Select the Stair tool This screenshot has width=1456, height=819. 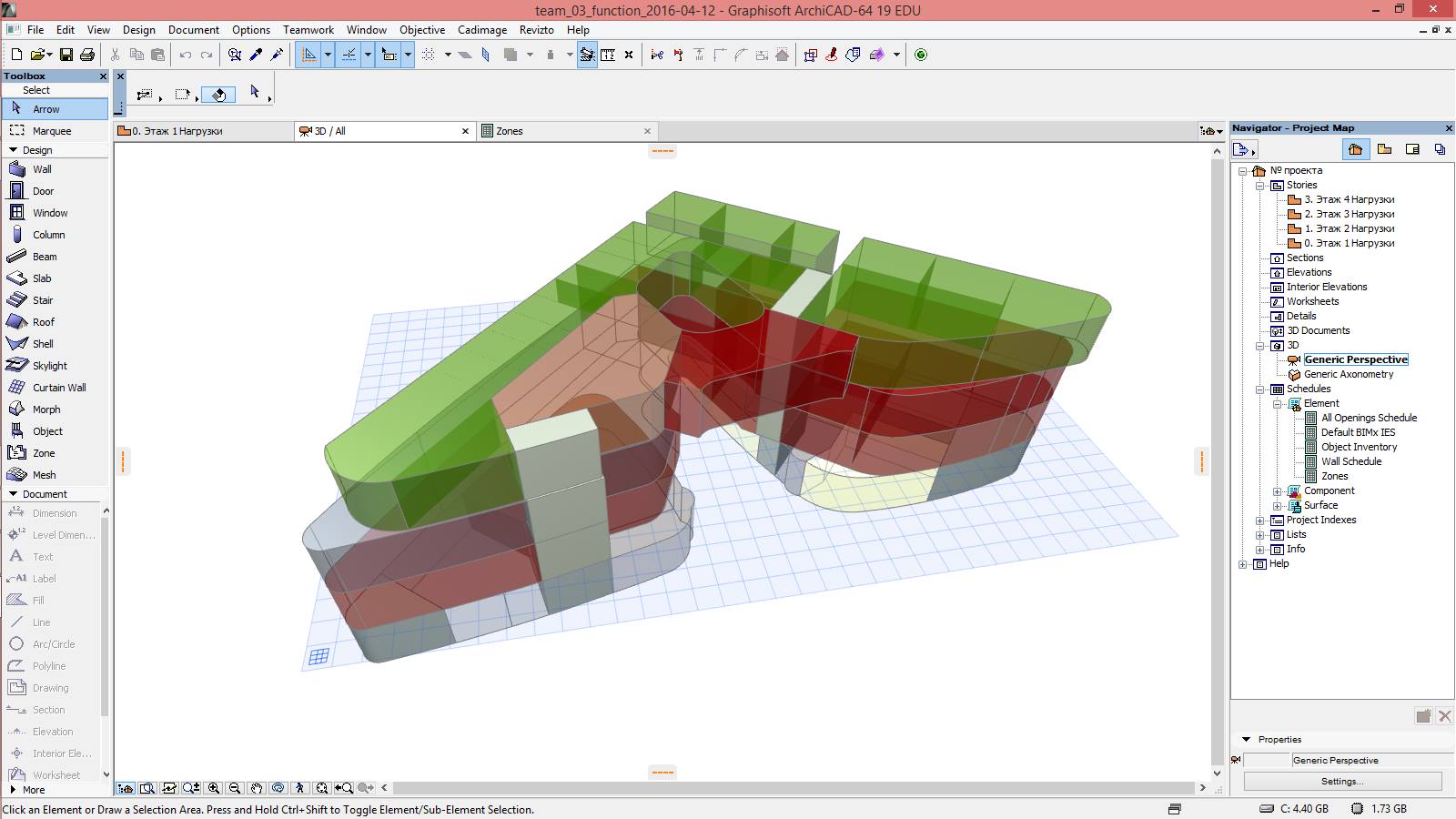coord(55,300)
